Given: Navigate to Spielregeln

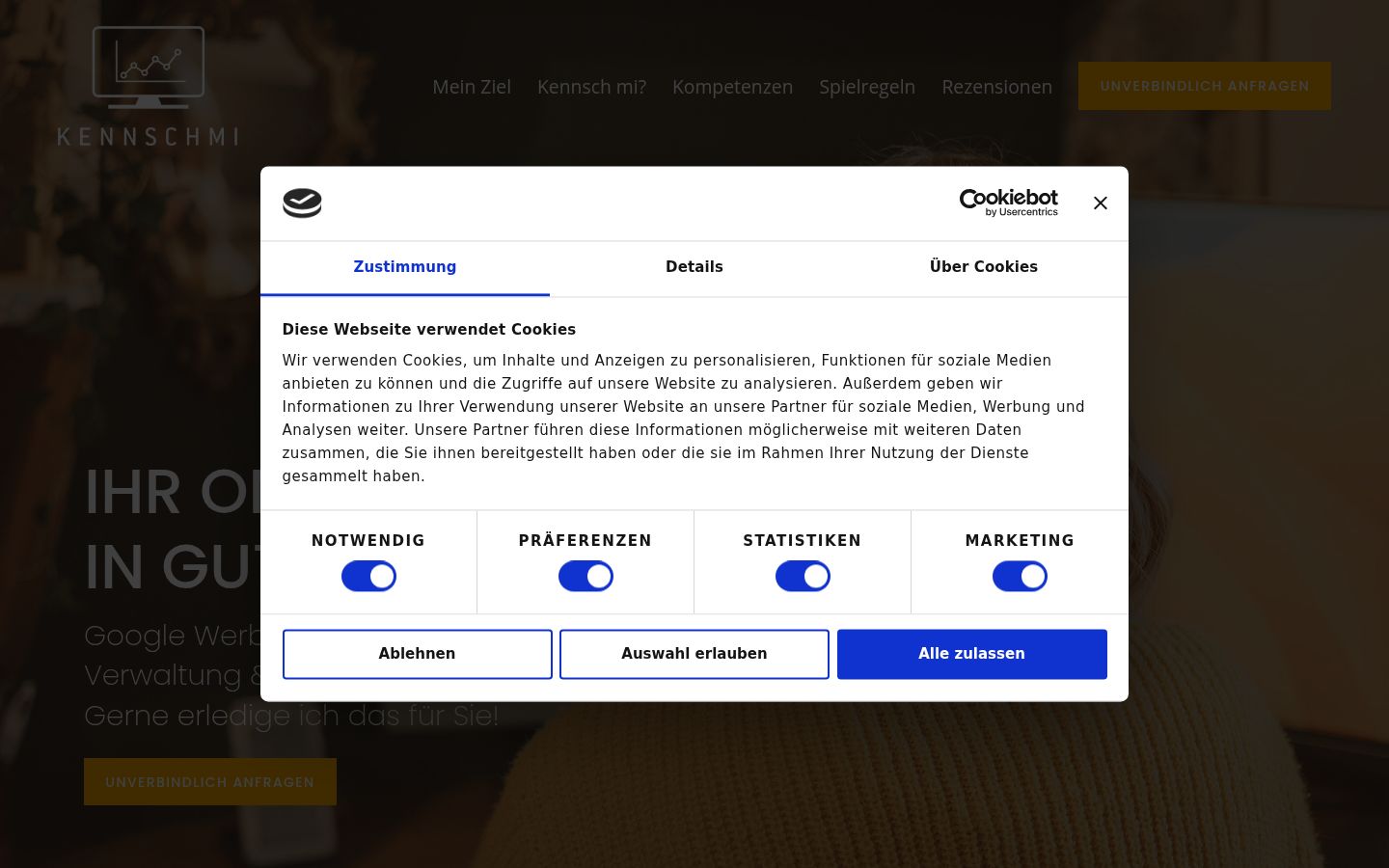Looking at the screenshot, I should [867, 87].
